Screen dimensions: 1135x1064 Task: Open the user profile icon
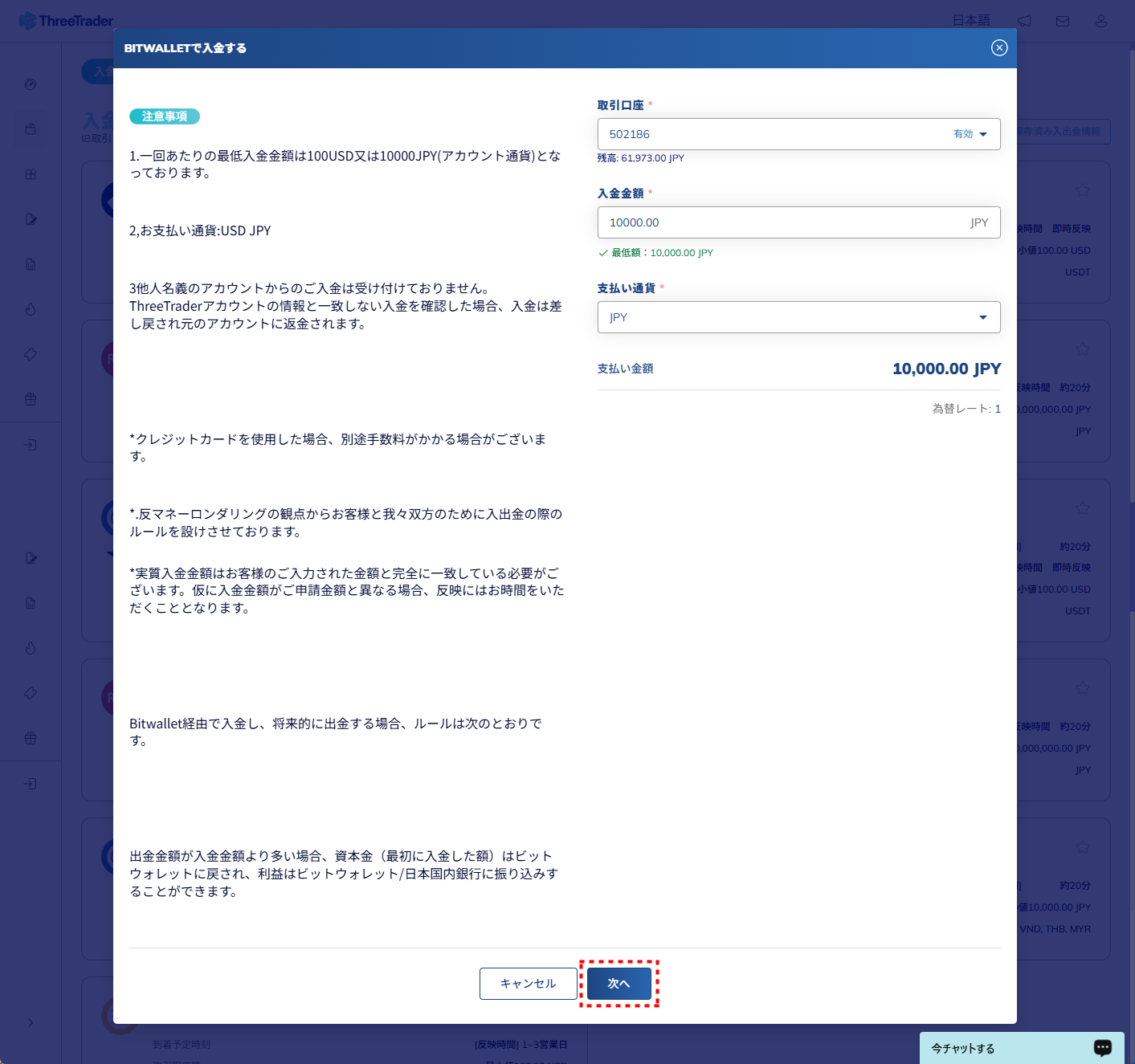coord(1101,21)
